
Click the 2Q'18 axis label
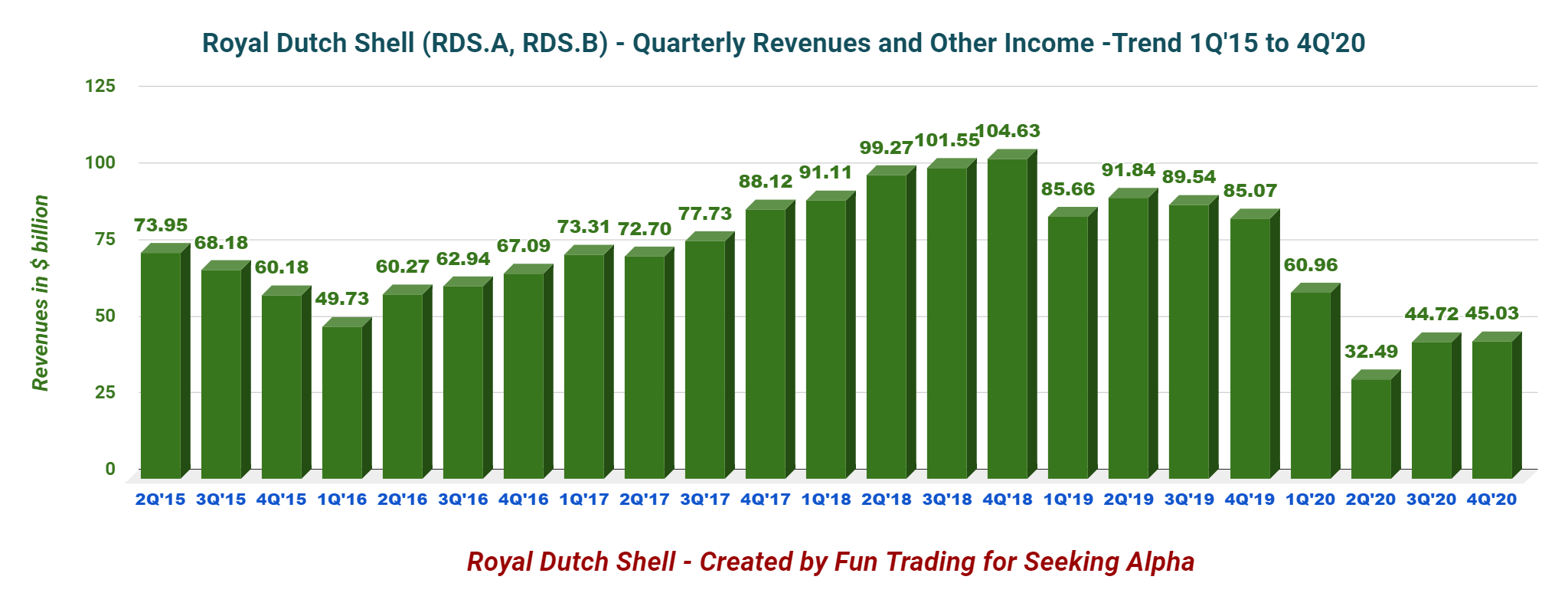(x=887, y=500)
